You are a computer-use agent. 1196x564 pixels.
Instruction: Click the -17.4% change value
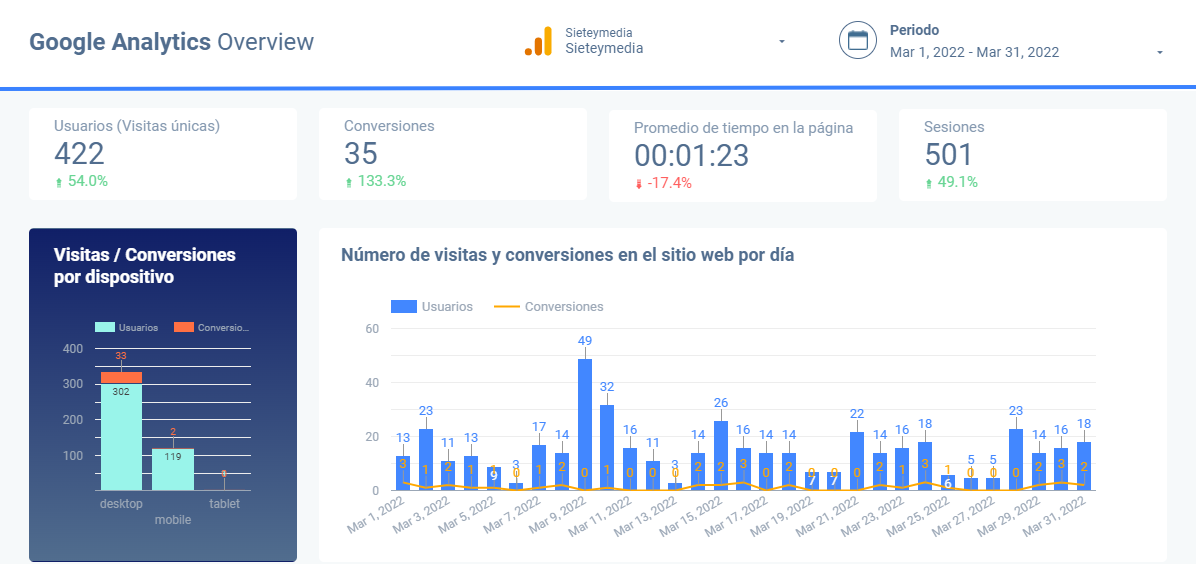click(x=670, y=183)
